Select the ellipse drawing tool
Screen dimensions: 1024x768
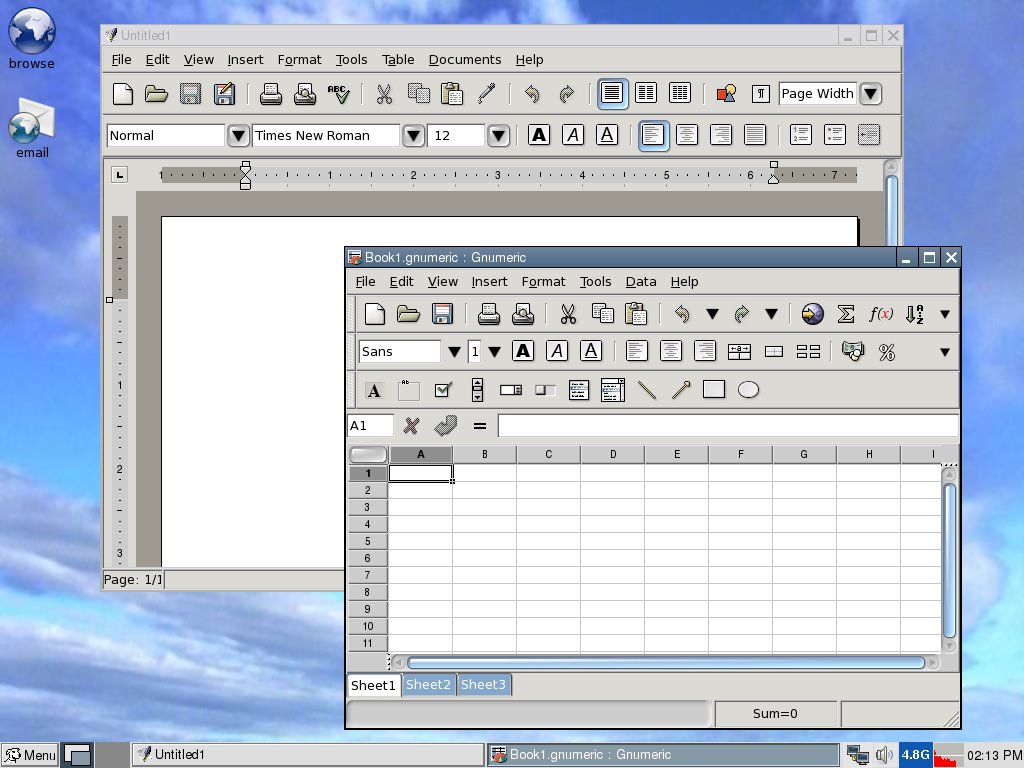coord(748,390)
